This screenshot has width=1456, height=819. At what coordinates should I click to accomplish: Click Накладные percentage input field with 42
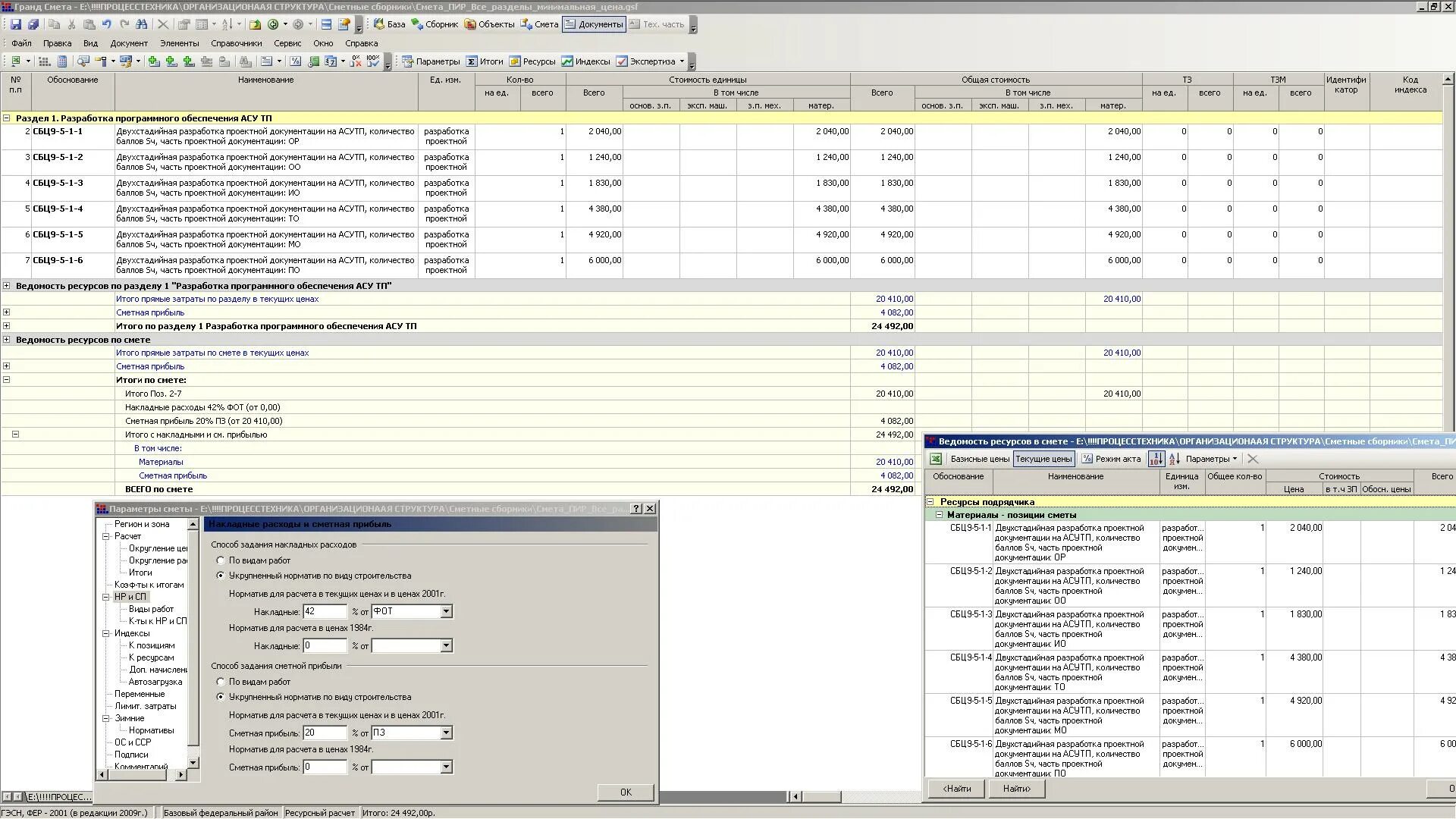click(325, 611)
